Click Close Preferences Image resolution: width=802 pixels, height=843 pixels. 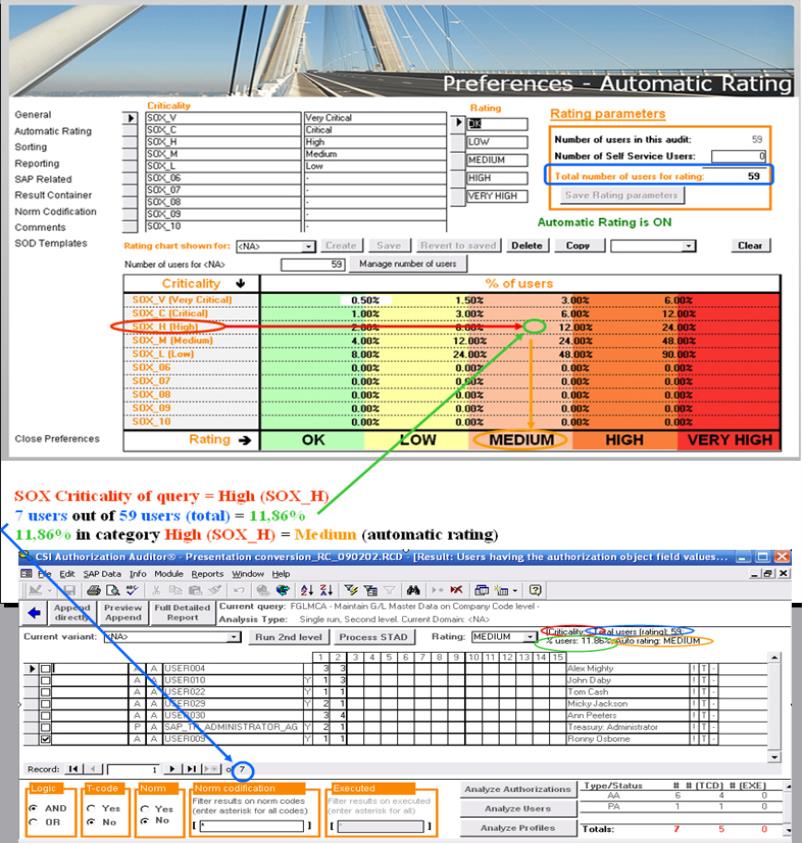click(57, 439)
